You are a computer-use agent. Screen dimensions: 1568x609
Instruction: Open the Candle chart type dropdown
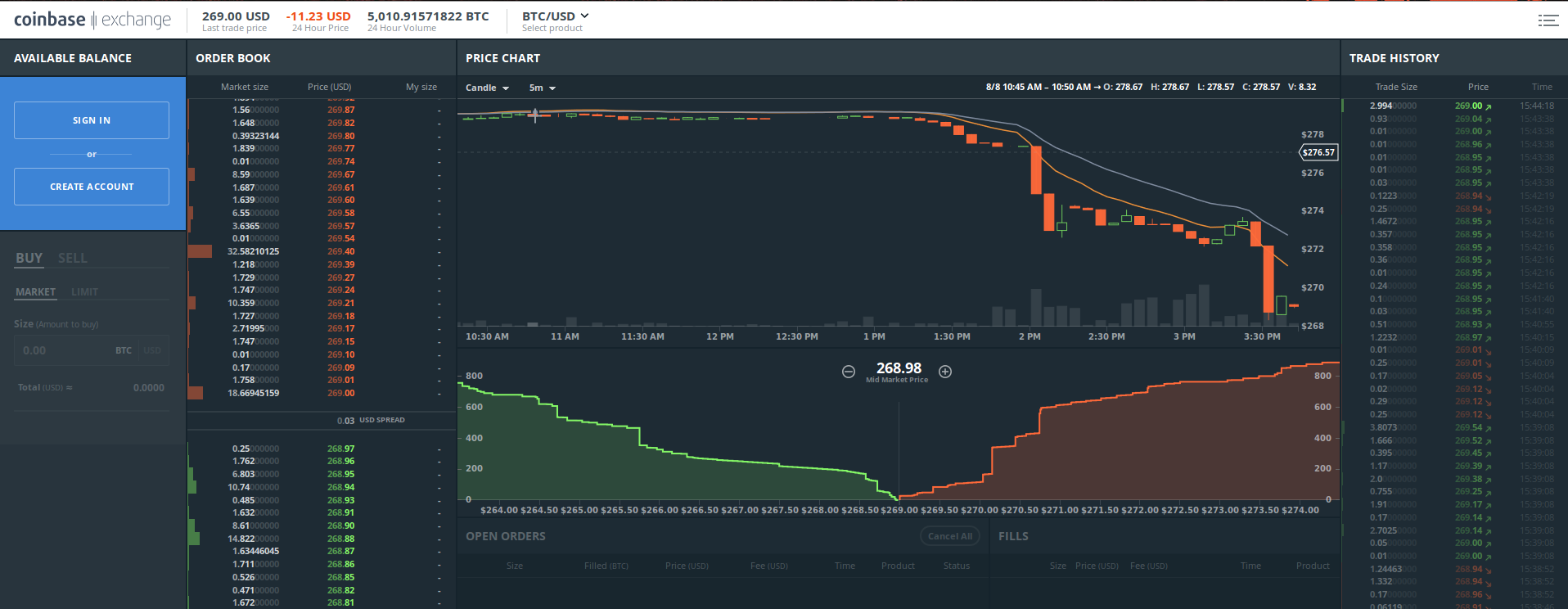(x=487, y=88)
